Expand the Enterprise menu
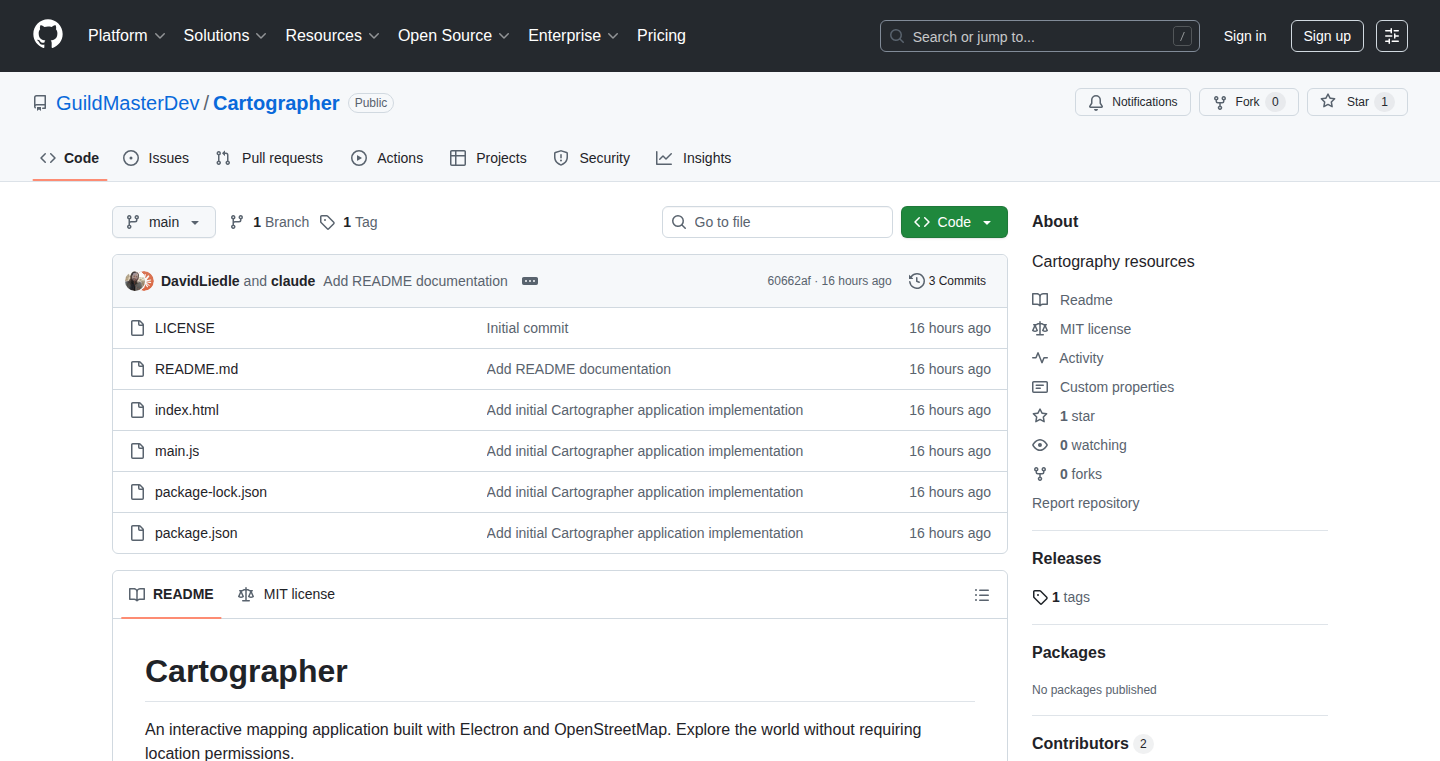This screenshot has width=1440, height=761. 573,36
